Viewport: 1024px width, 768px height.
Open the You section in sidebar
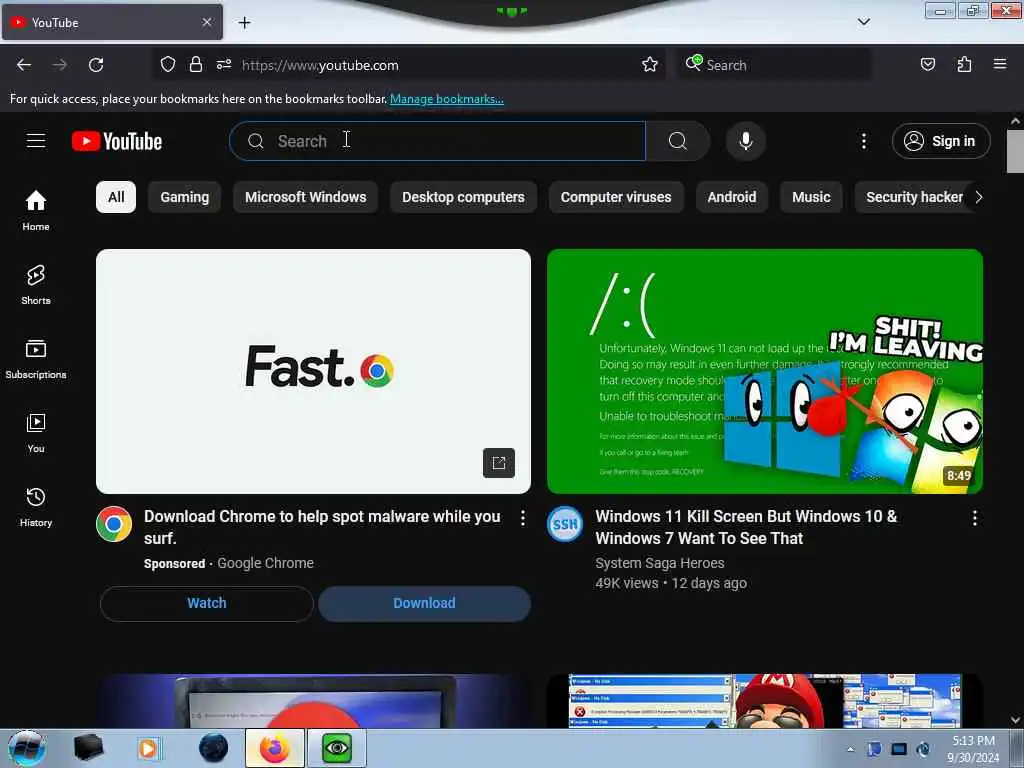point(36,432)
